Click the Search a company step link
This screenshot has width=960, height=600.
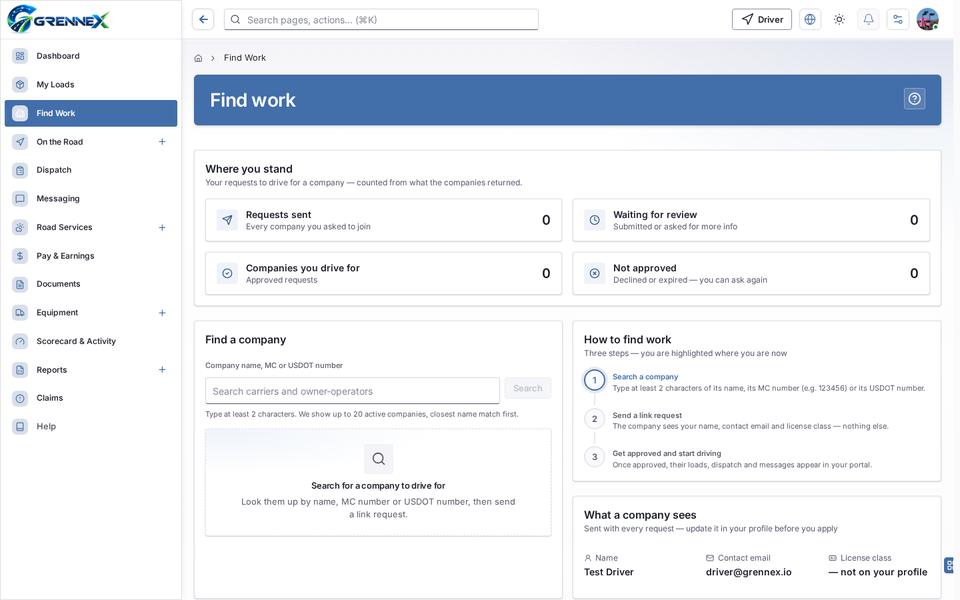[x=645, y=377]
